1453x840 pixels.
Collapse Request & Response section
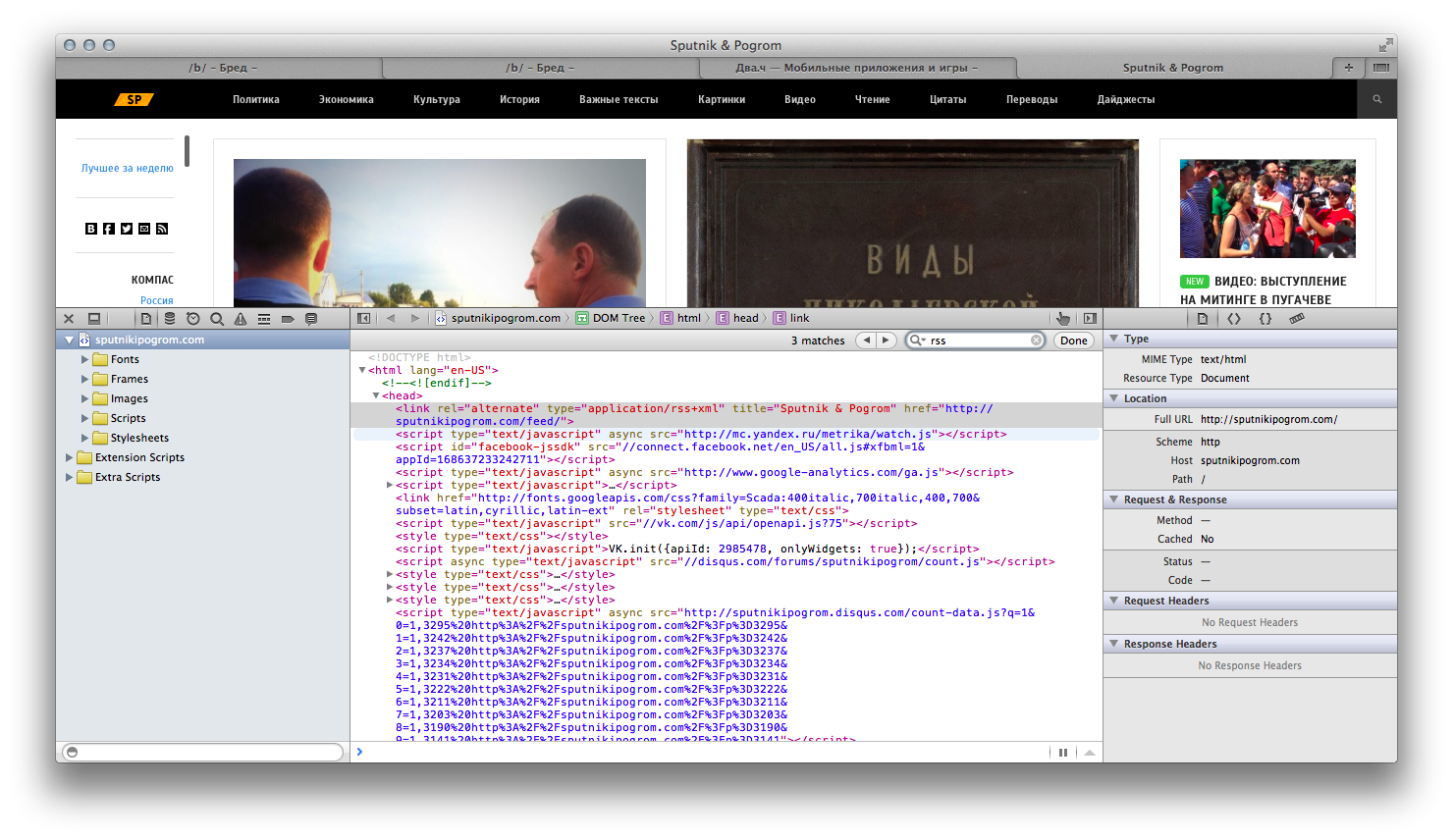pos(1113,499)
